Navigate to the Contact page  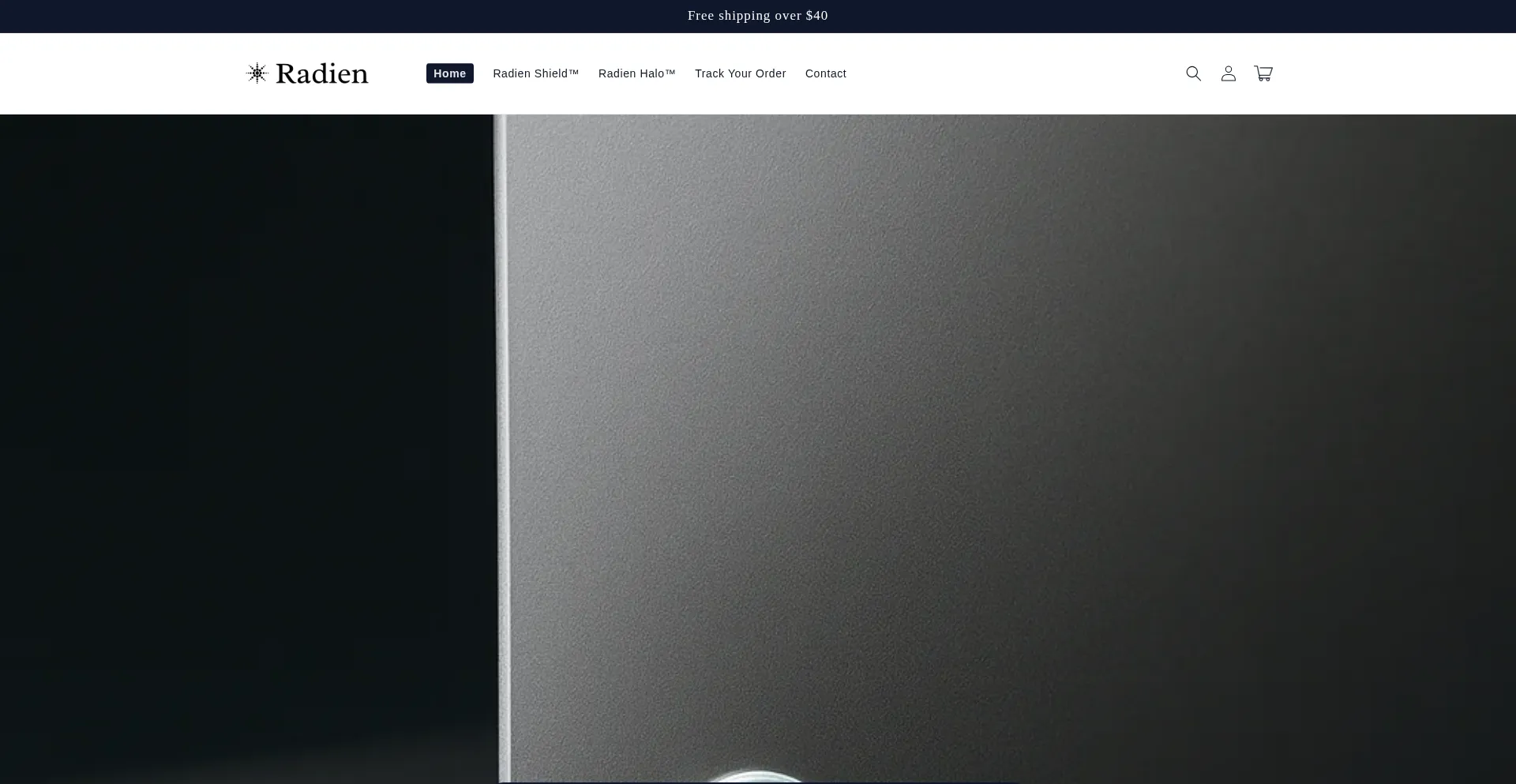click(x=825, y=73)
